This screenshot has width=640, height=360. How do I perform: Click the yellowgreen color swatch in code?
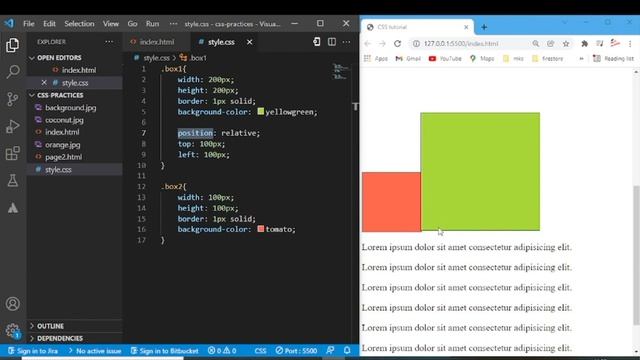[261, 111]
